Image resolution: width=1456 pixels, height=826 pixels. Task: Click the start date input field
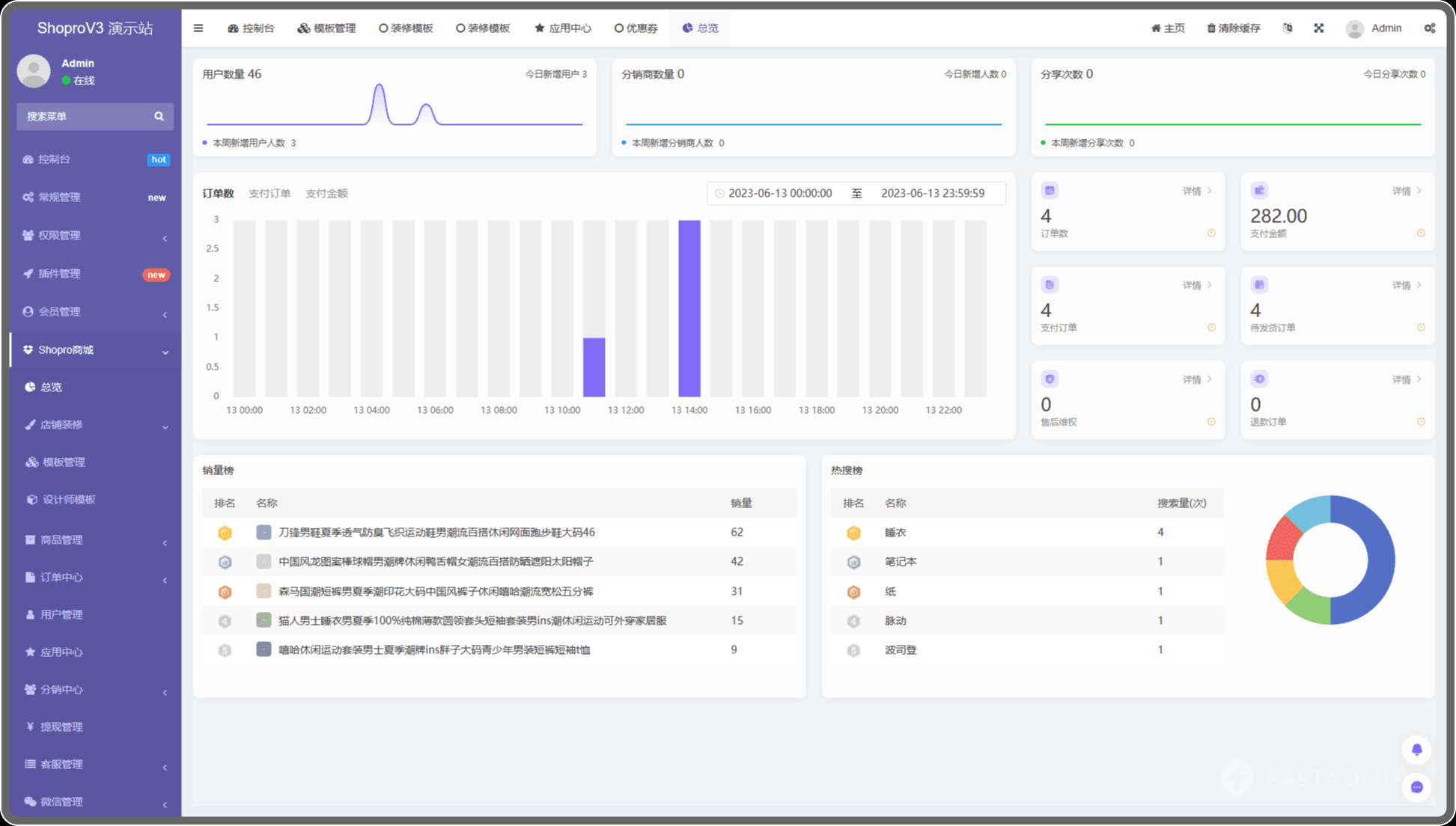(780, 194)
